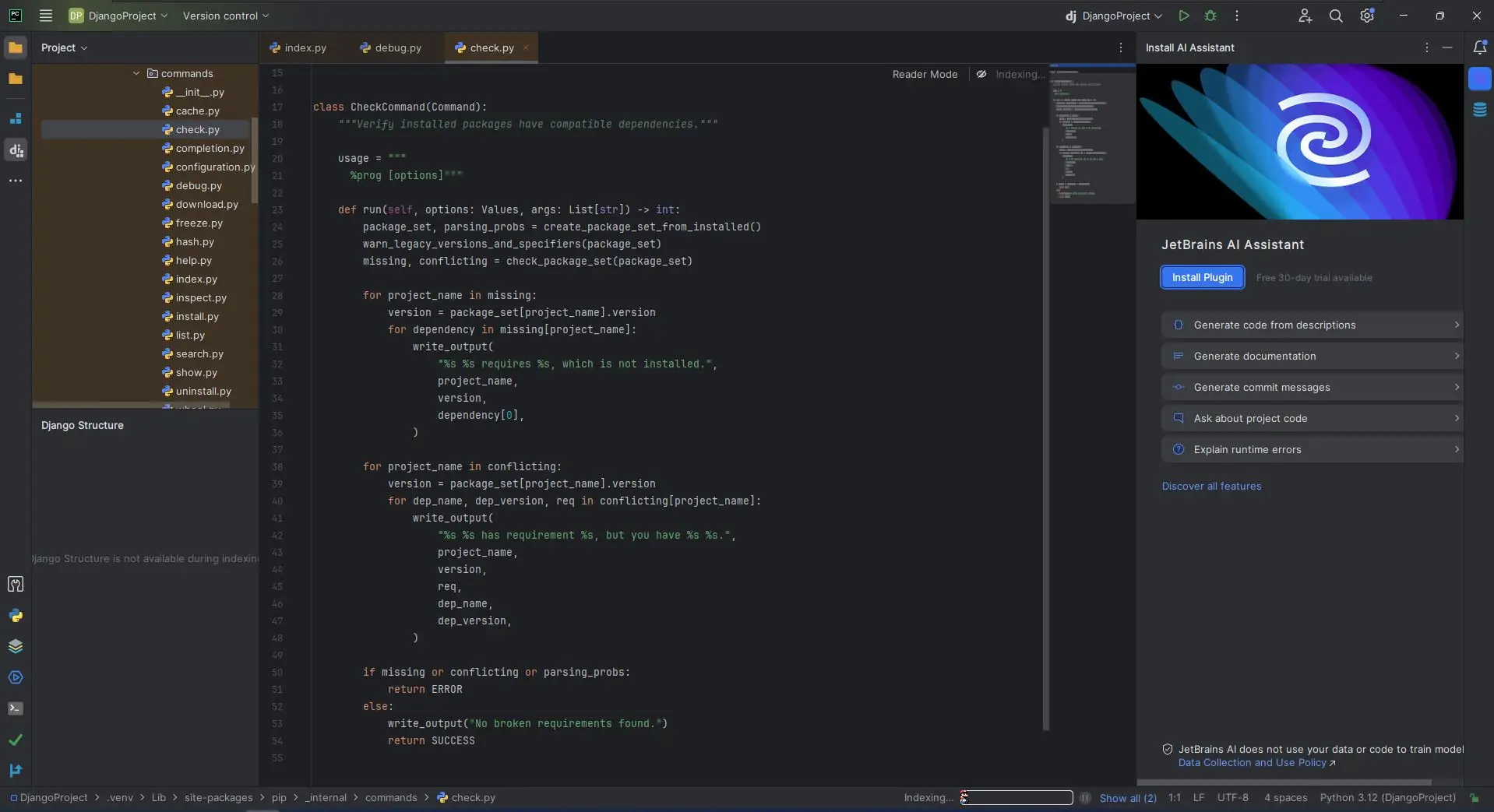
Task: Collapse the commands folder in project tree
Action: (136, 73)
